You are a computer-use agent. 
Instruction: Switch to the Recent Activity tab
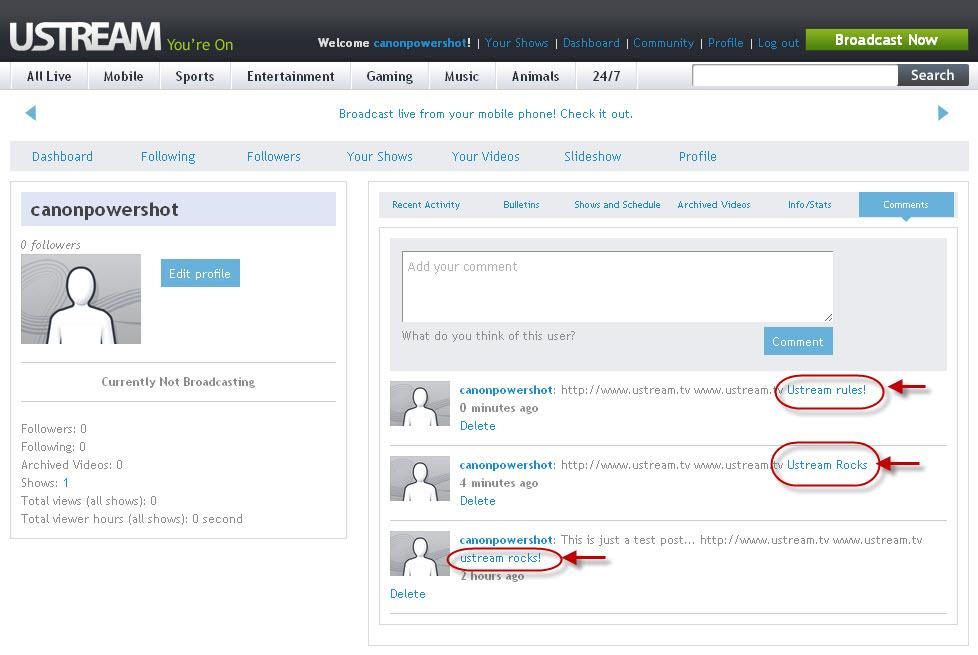pos(426,205)
